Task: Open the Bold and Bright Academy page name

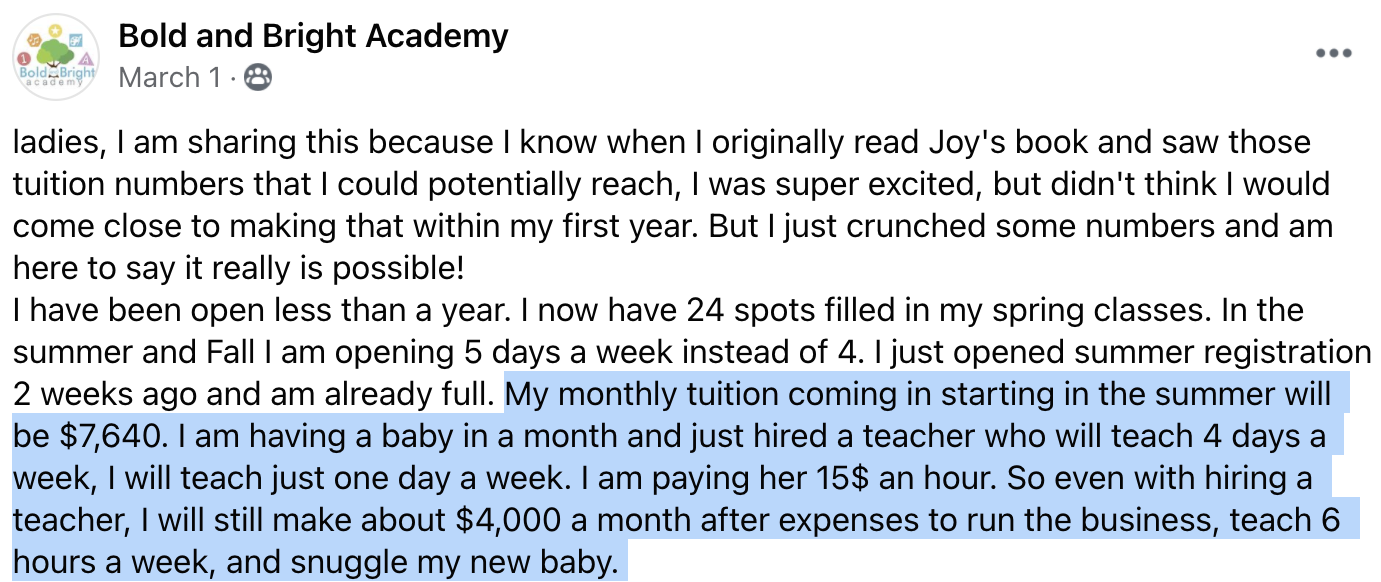Action: pos(313,36)
